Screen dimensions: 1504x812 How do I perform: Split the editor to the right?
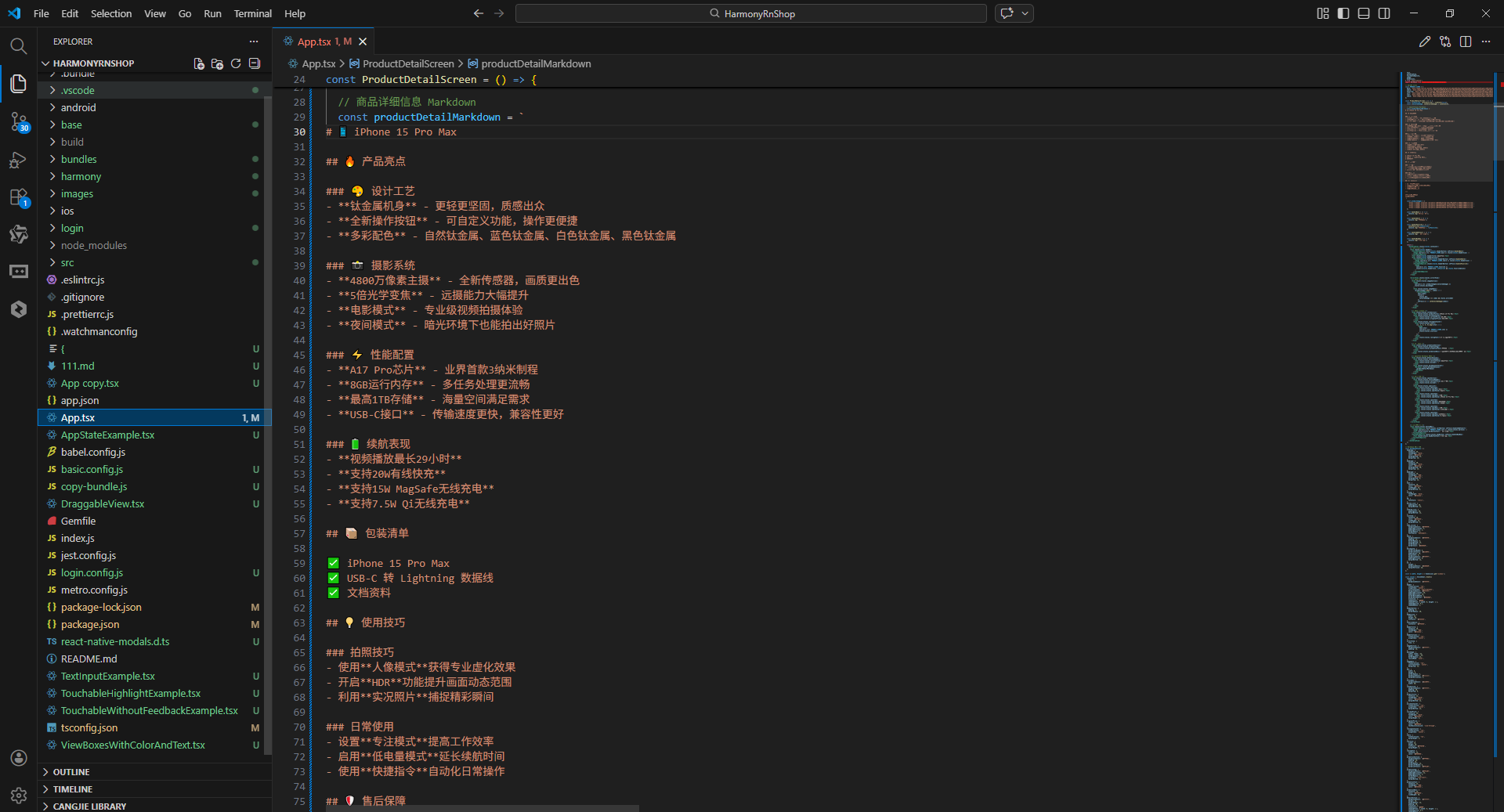pos(1466,42)
